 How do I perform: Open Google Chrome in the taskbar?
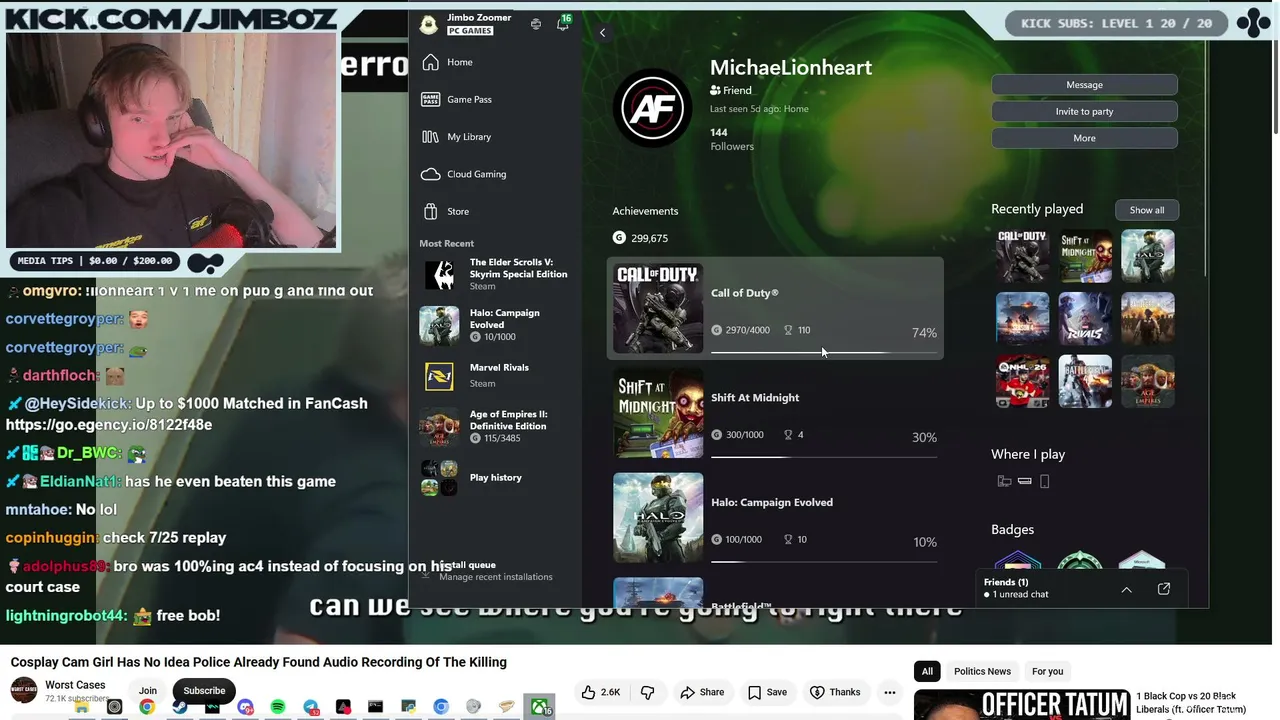coord(147,708)
